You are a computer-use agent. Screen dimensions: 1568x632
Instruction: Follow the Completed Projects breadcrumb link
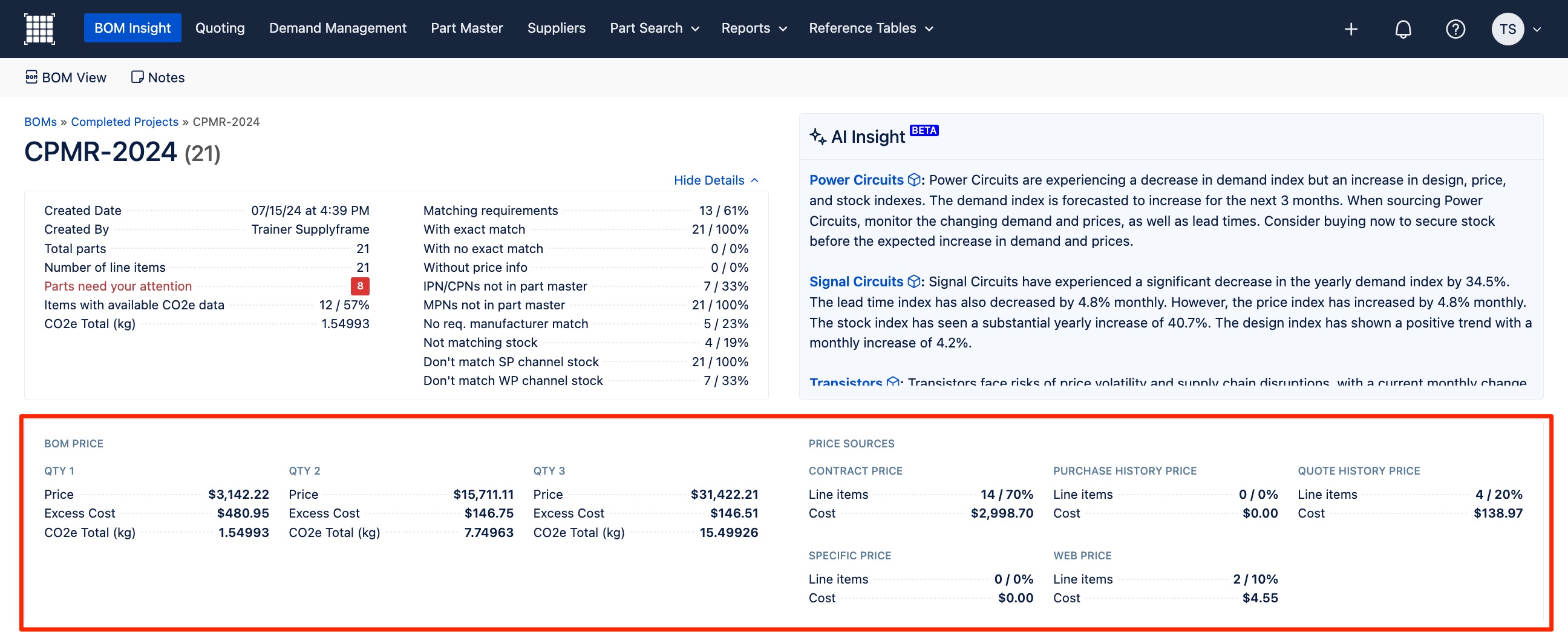point(124,122)
